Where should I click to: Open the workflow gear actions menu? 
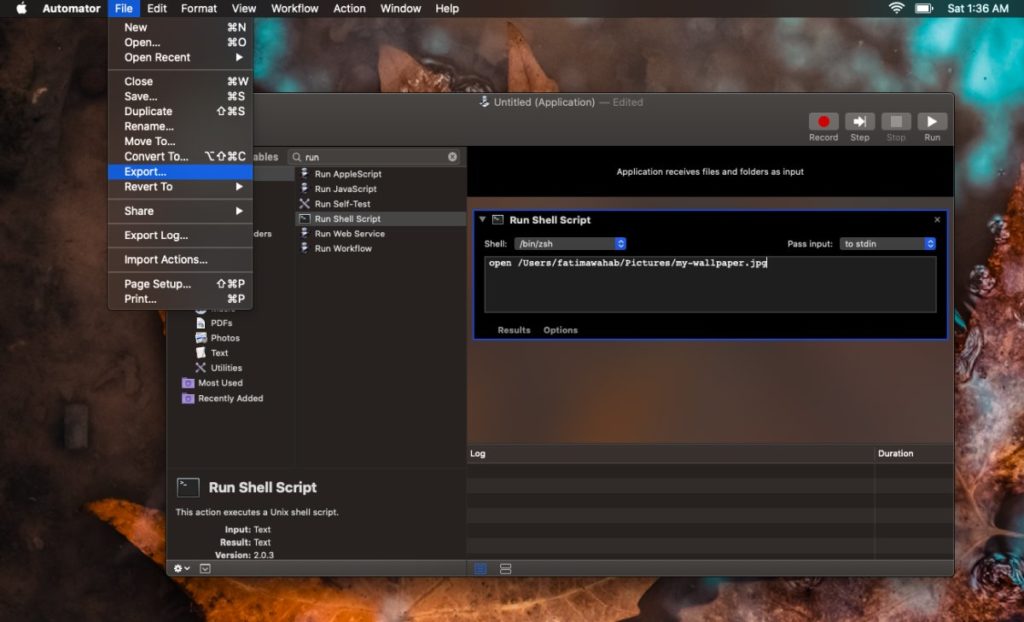tap(180, 568)
